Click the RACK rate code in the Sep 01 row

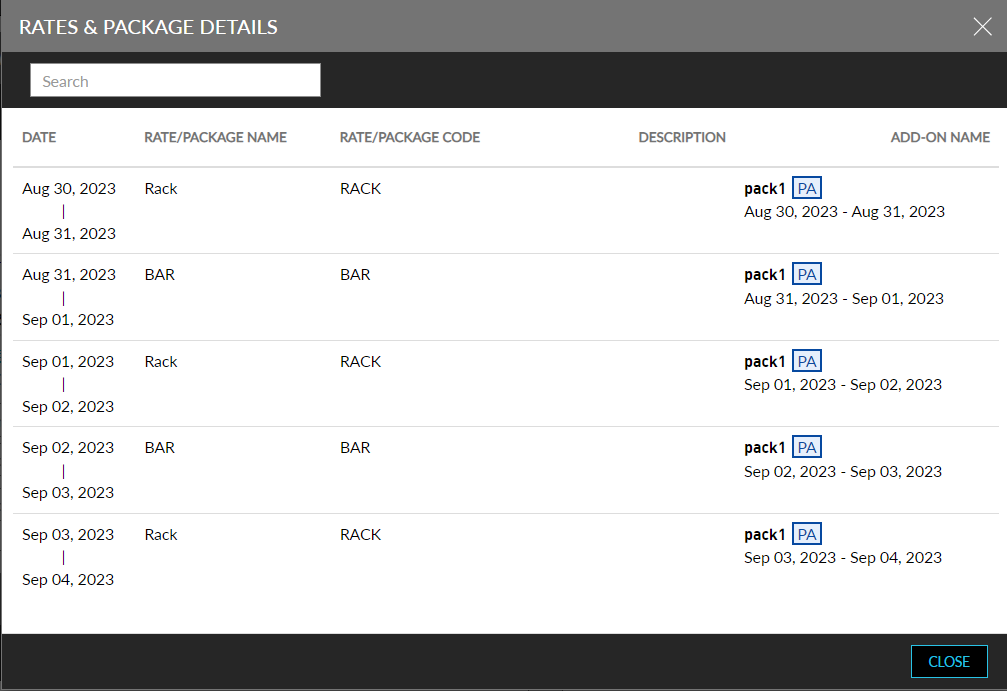[360, 361]
